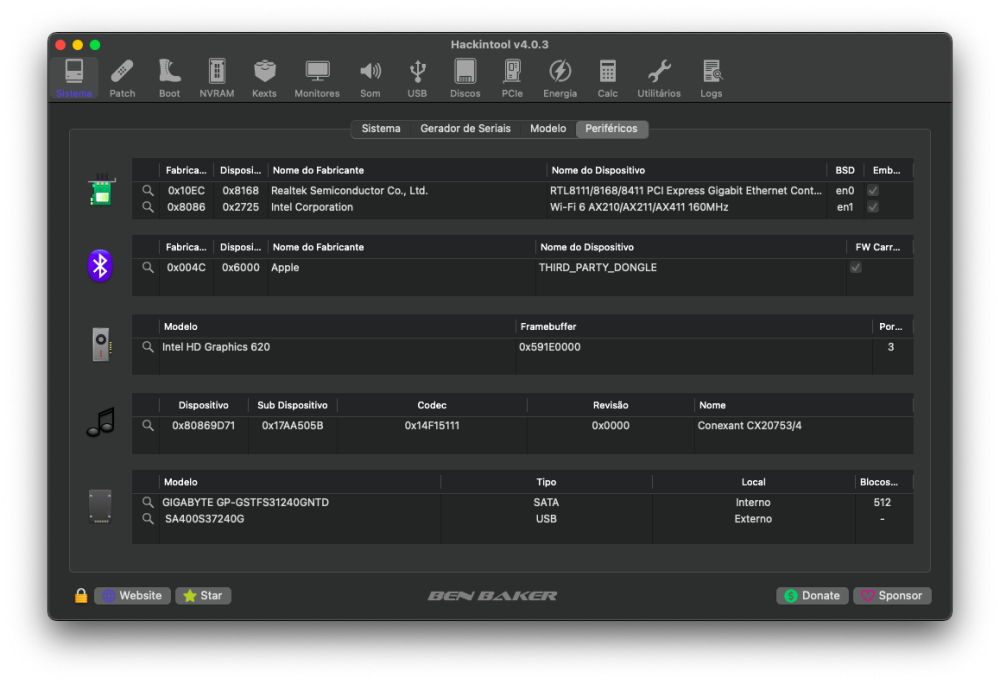Open the Boot toolbar section
Screen dimensions: 1000x684
coord(169,78)
